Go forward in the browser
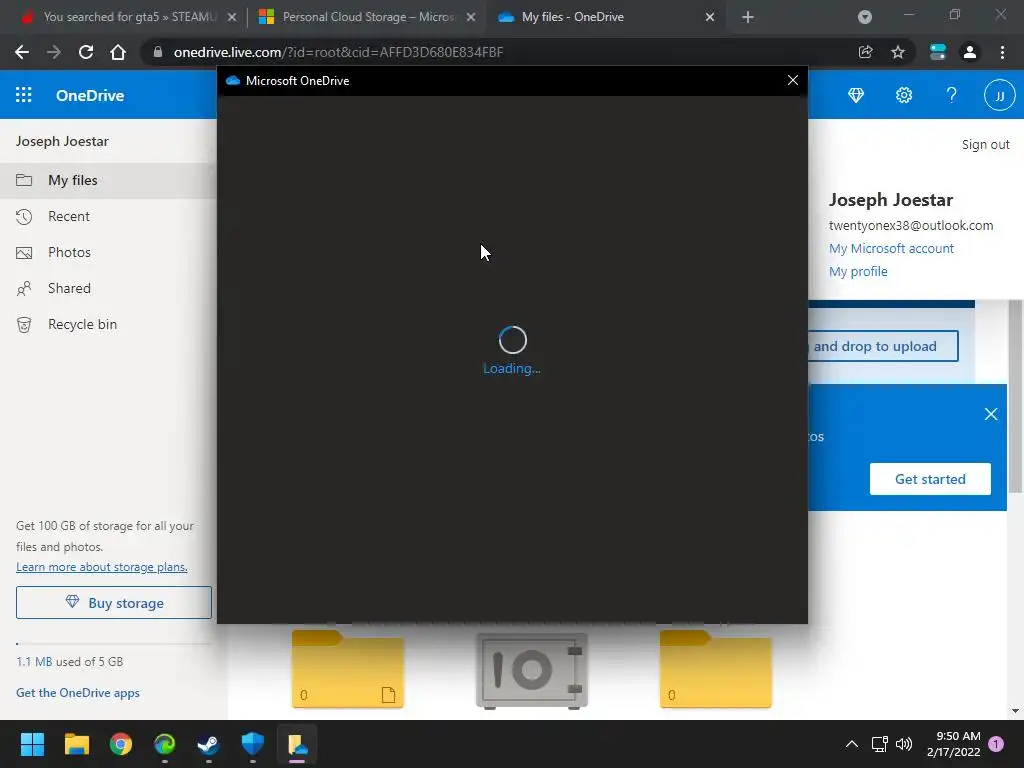 54,52
